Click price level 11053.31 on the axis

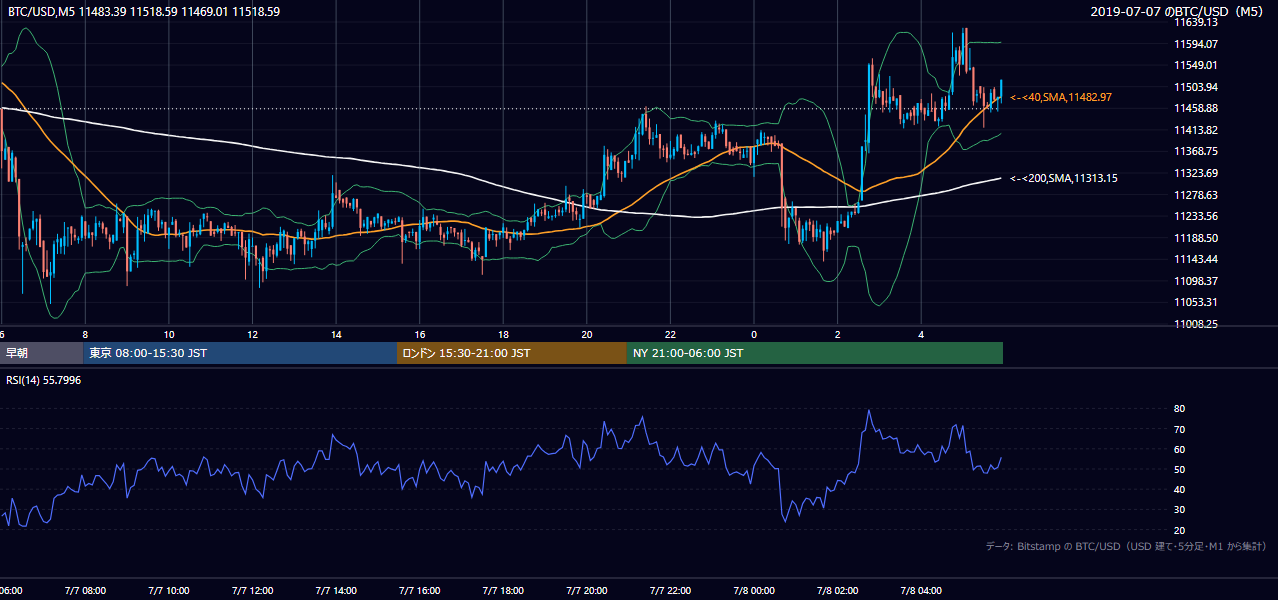pyautogui.click(x=1196, y=302)
